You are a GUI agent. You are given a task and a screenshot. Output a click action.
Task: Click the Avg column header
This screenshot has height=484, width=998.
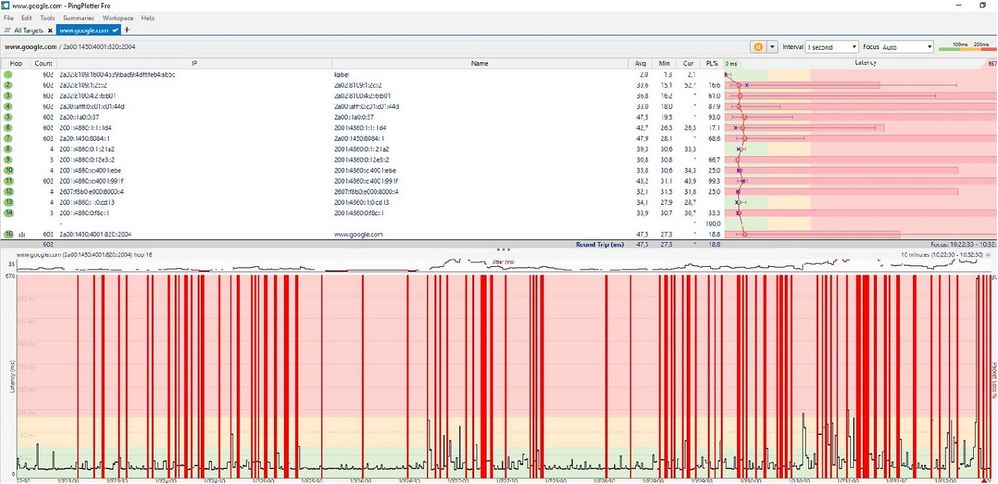640,64
